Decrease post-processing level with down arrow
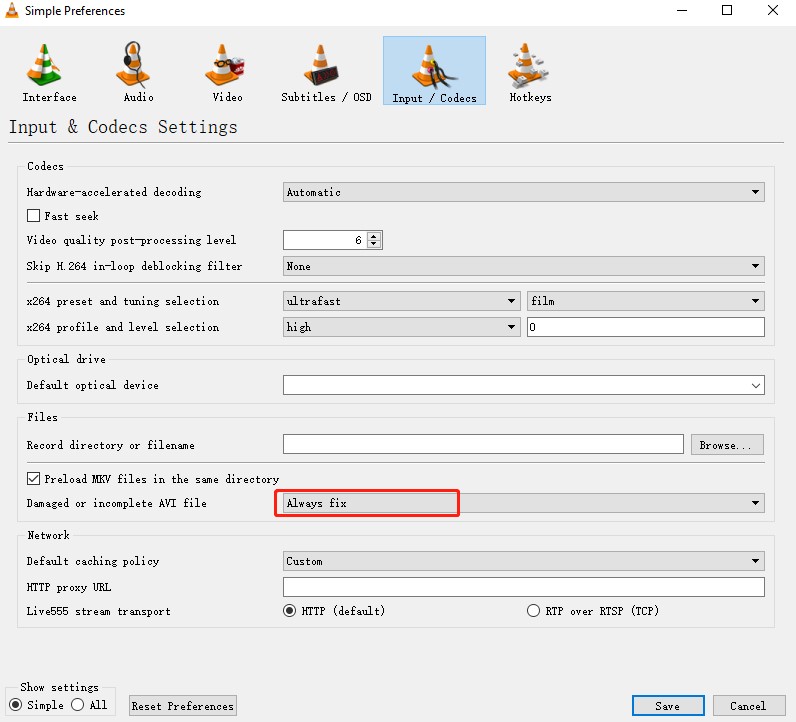The image size is (796, 722). coord(374,244)
